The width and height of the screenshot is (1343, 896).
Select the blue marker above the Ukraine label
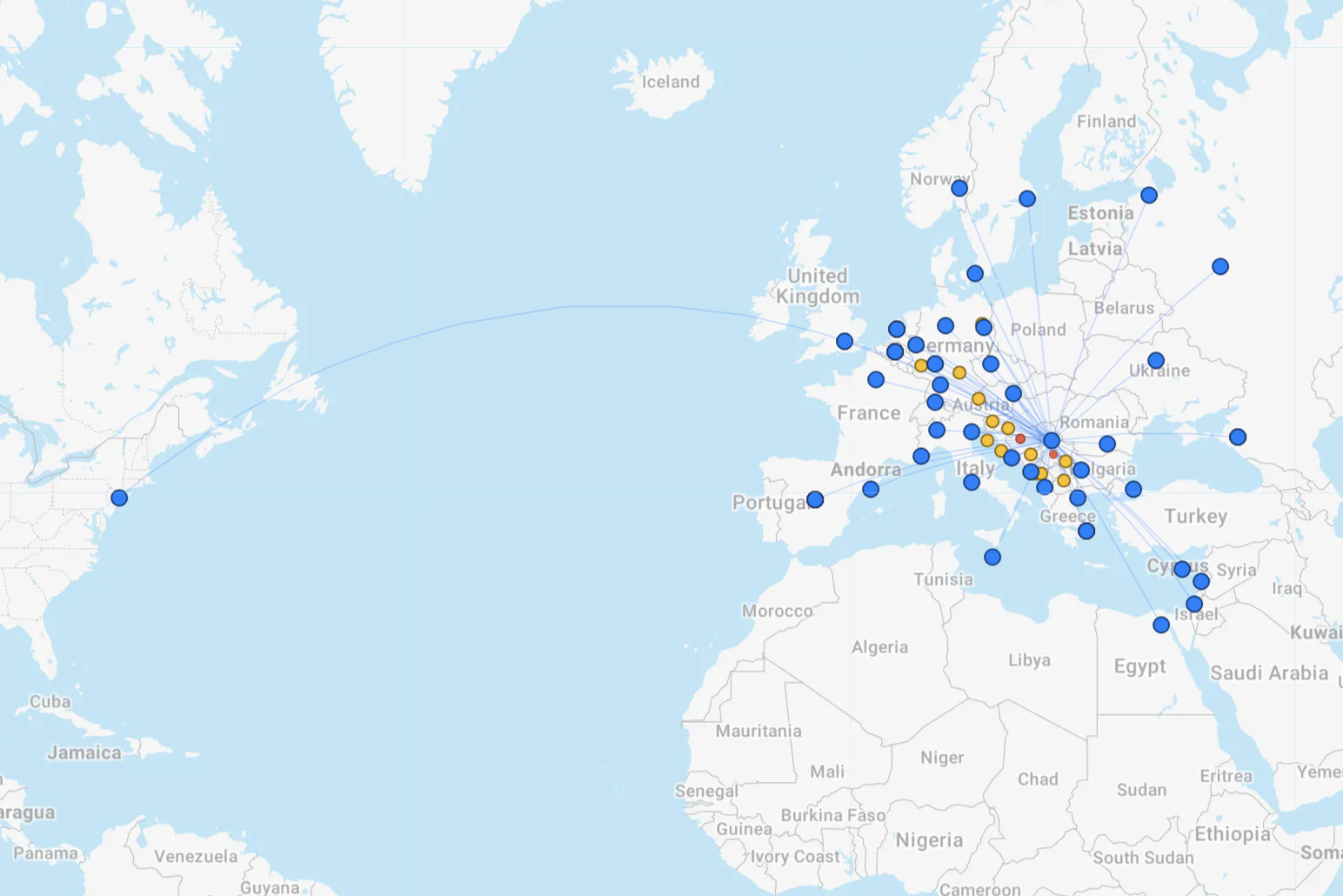1156,360
